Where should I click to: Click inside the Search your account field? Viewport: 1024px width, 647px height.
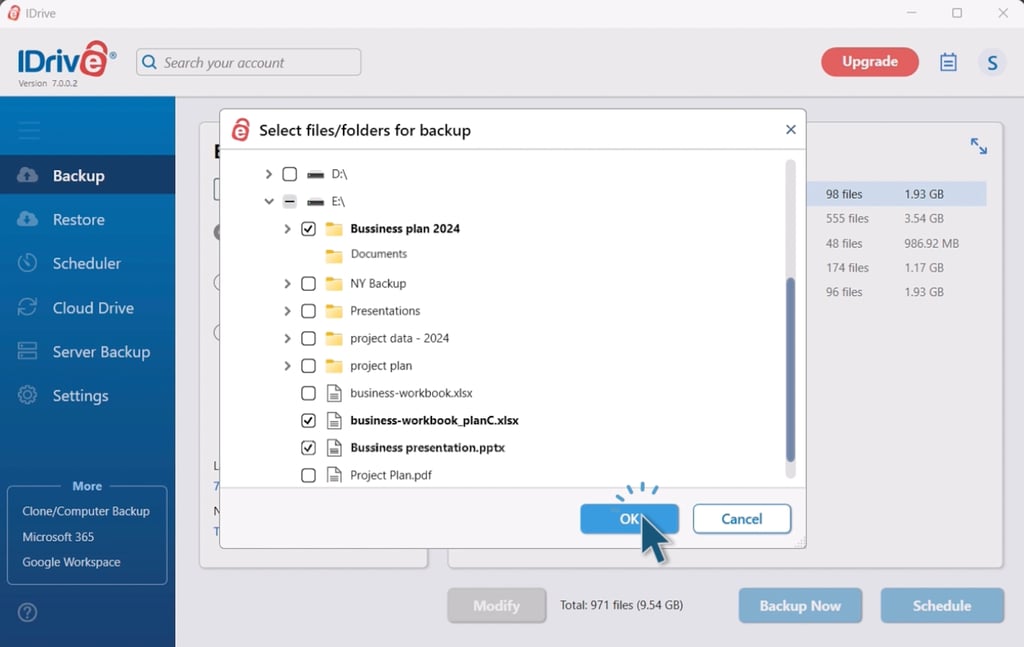pyautogui.click(x=246, y=62)
